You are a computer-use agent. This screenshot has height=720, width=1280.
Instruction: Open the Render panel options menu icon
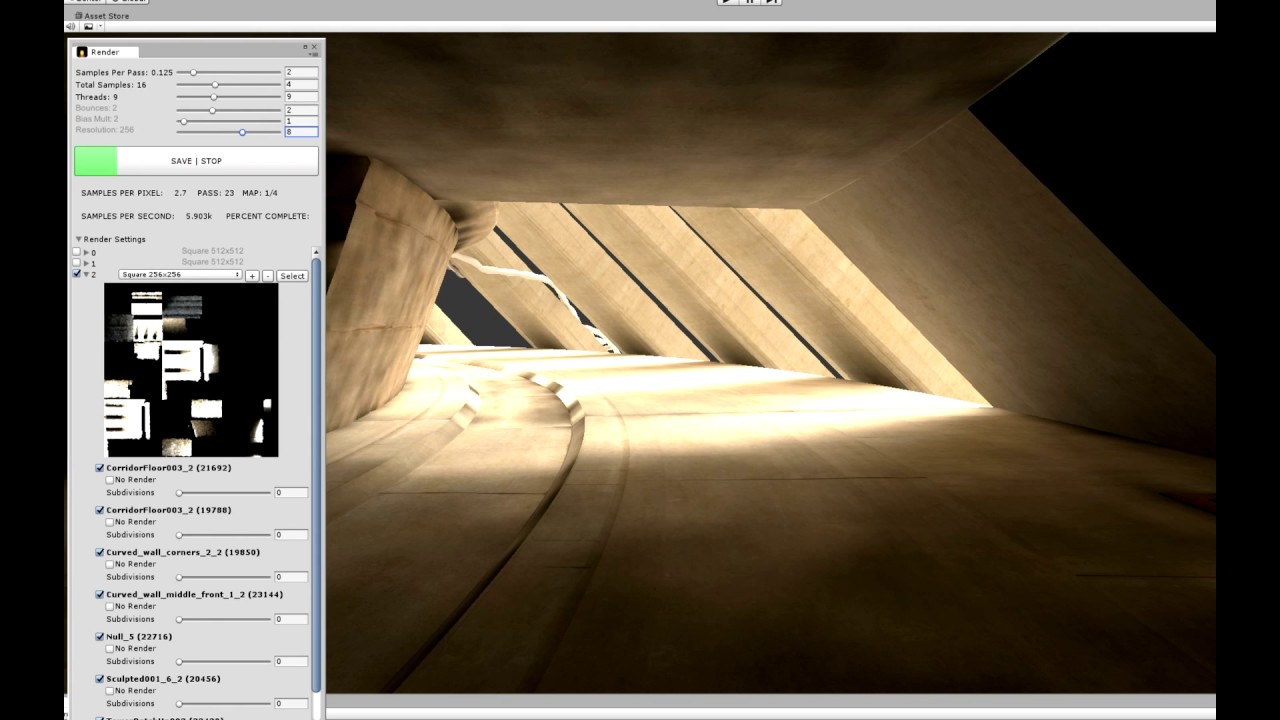click(x=314, y=54)
